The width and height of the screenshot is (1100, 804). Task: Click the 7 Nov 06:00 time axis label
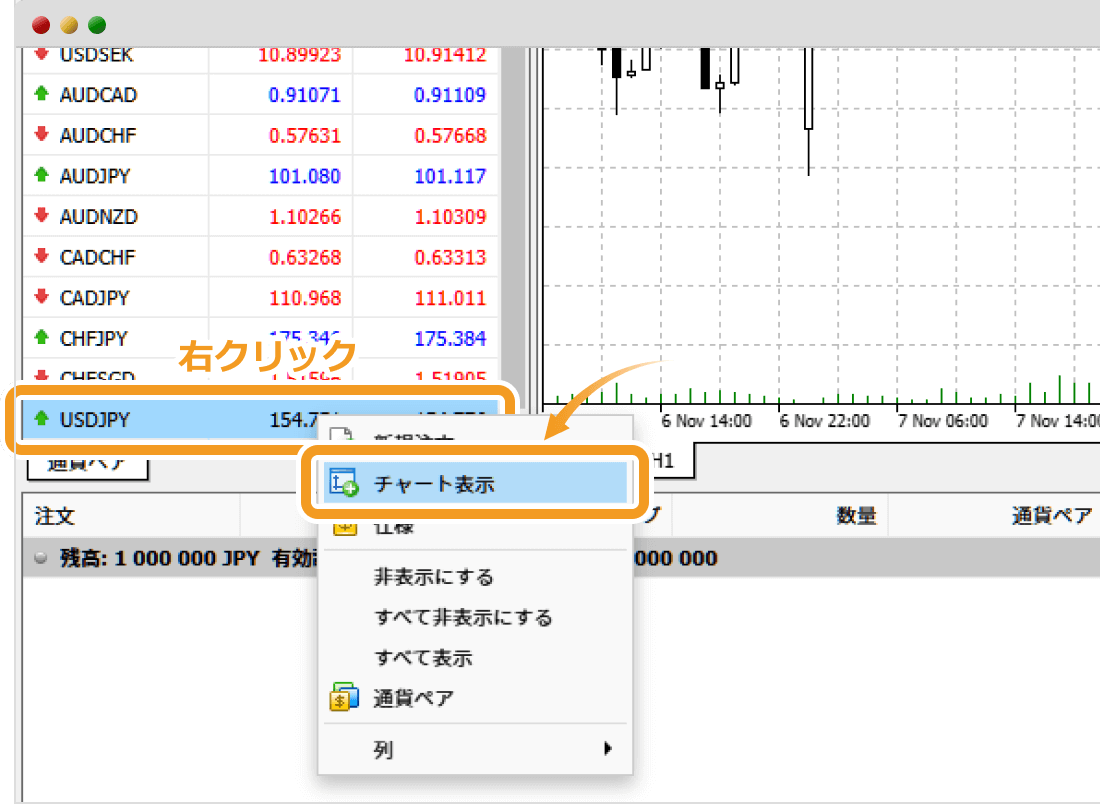click(943, 421)
